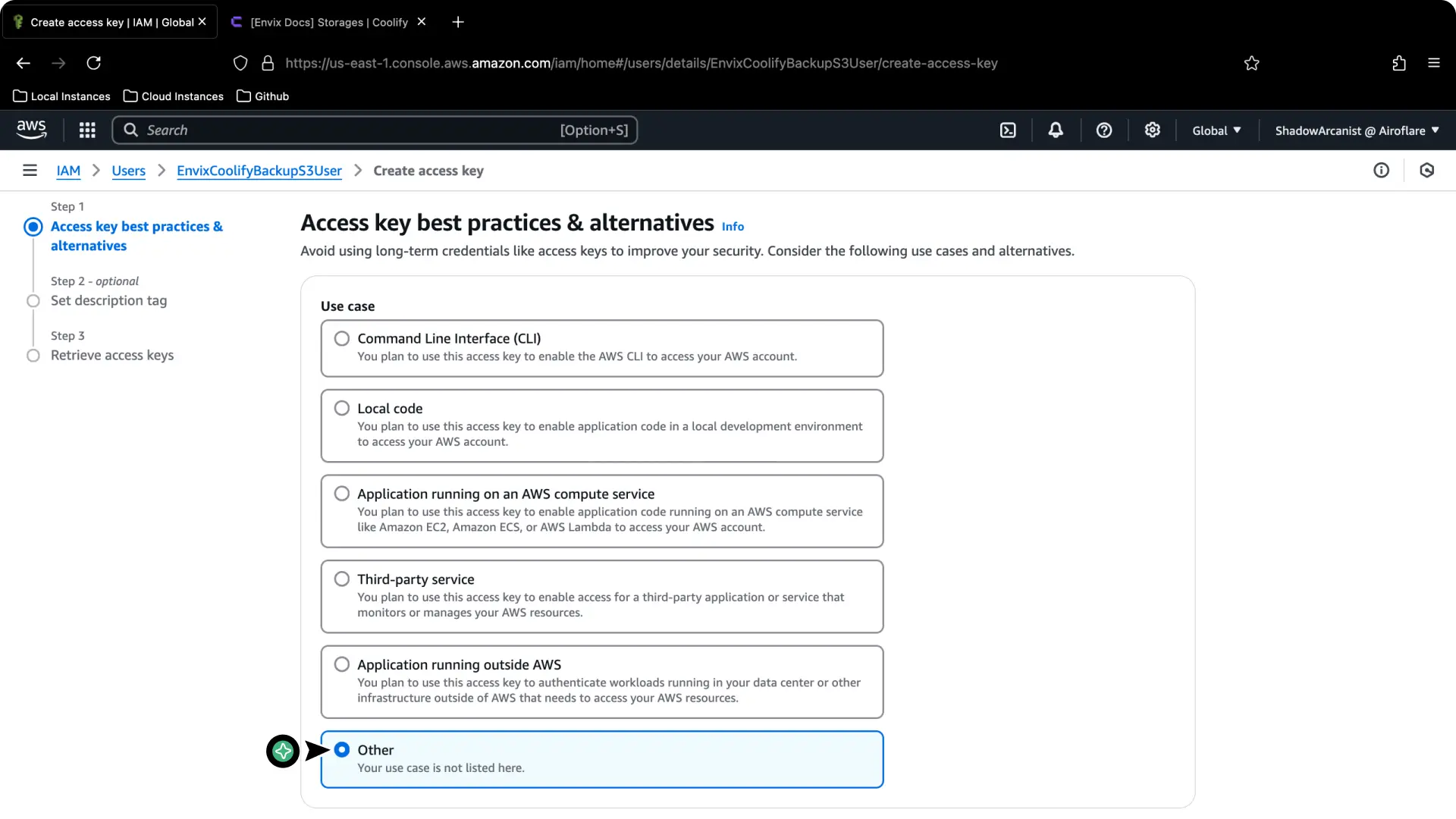Click the Step 1 progress indicator circle

pyautogui.click(x=33, y=226)
